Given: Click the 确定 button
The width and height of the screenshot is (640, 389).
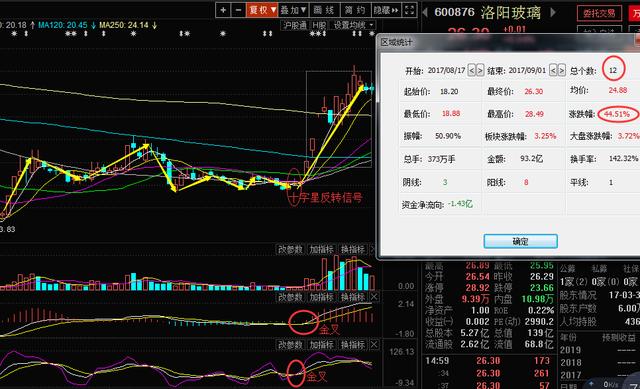Looking at the screenshot, I should point(520,241).
